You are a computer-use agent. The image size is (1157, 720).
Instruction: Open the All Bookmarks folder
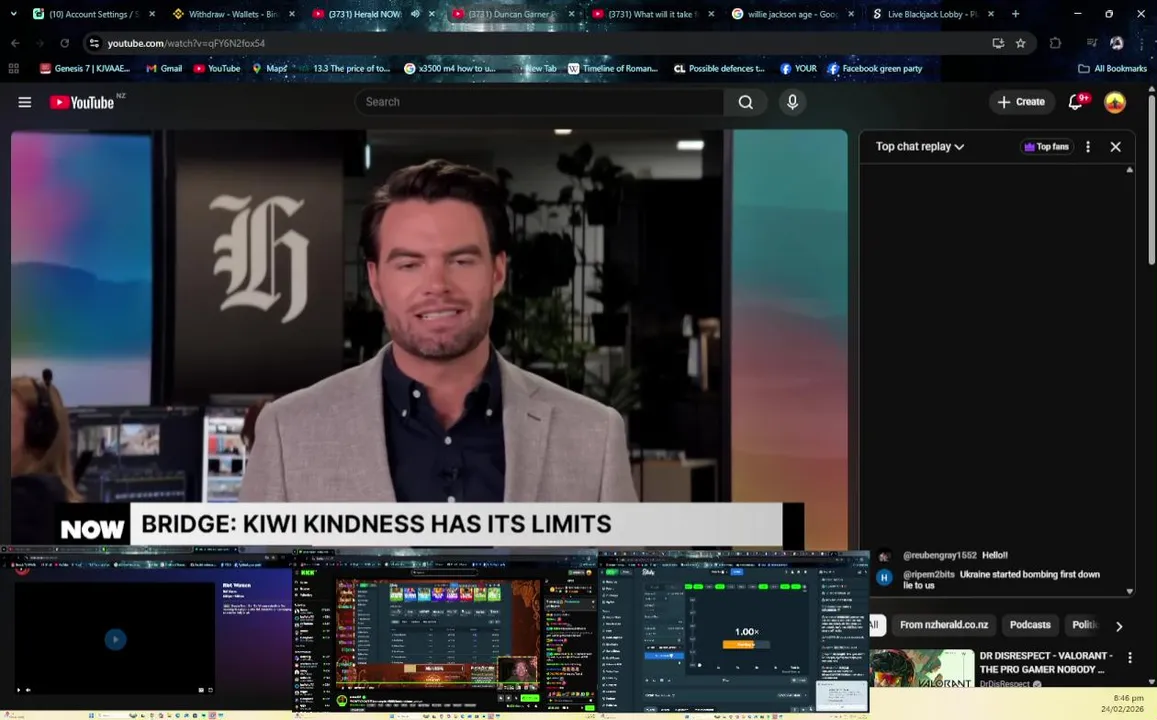pyautogui.click(x=1113, y=69)
